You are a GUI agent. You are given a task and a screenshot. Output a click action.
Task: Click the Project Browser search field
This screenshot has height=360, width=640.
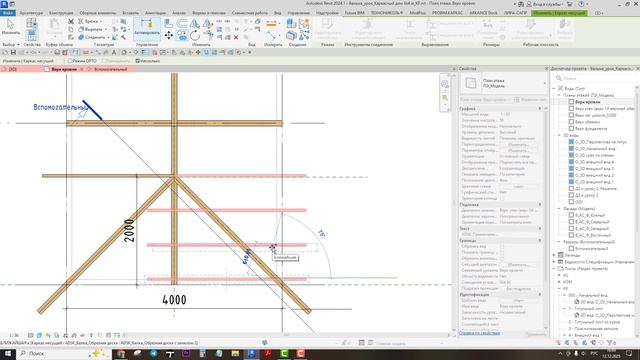click(595, 78)
